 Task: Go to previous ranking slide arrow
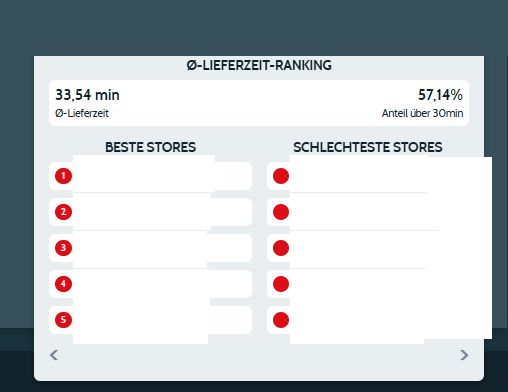click(x=54, y=355)
